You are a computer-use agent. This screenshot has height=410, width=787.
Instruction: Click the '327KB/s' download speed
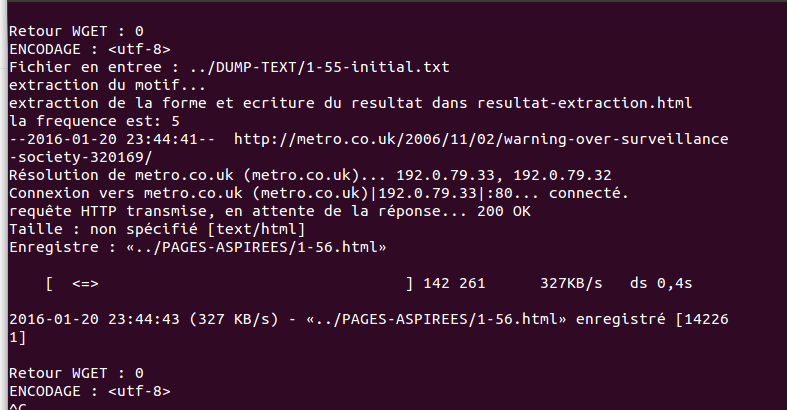pos(571,284)
